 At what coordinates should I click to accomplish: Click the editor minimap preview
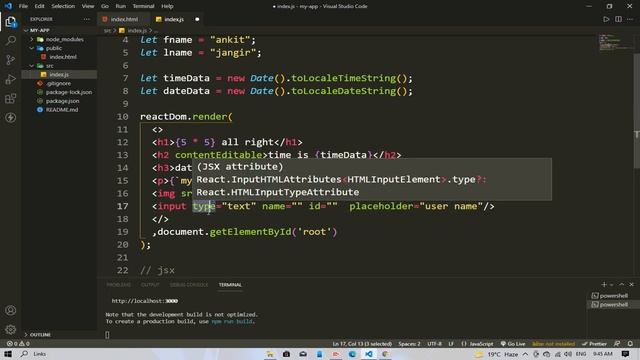click(616, 42)
